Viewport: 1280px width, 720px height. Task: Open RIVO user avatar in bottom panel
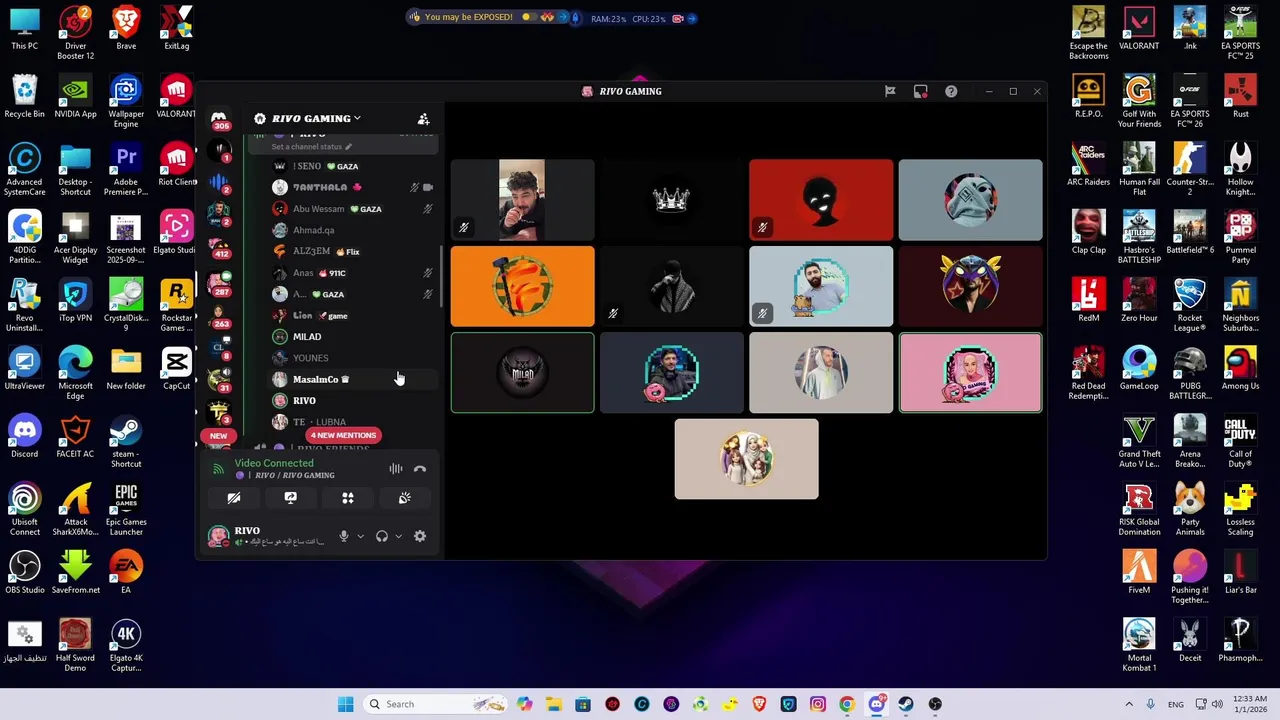[217, 536]
